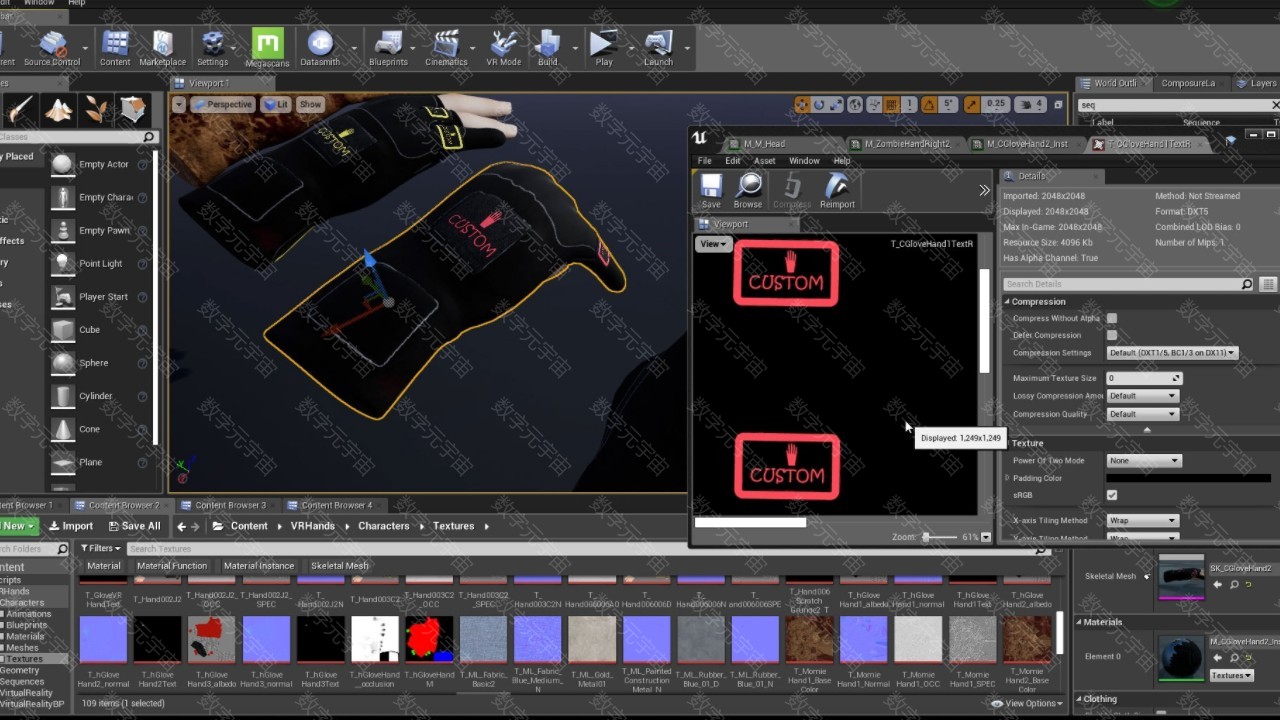Uncheck the sRGB checkbox

[x=1112, y=495]
